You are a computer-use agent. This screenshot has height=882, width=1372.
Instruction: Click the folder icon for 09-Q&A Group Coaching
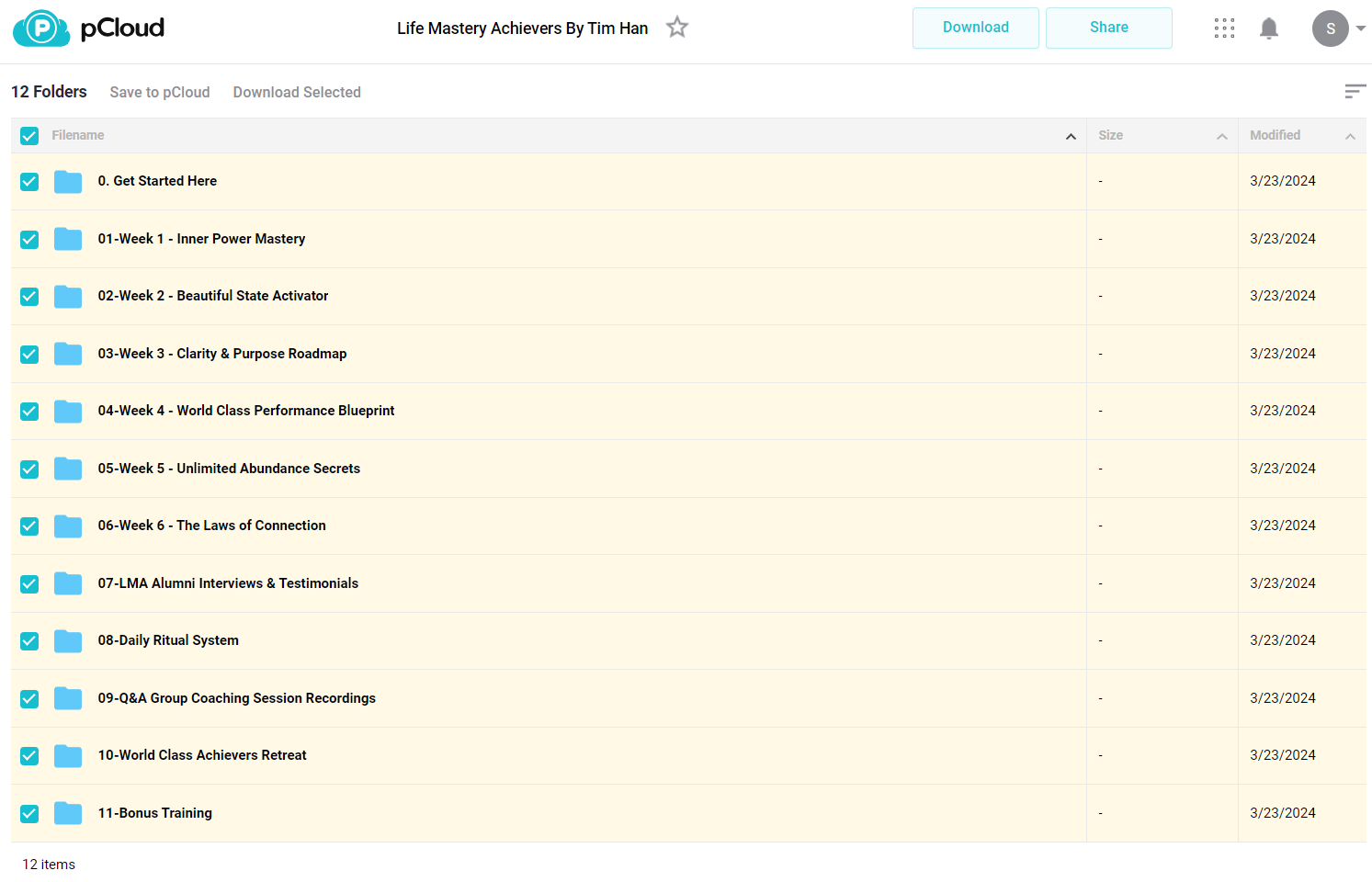tap(68, 698)
